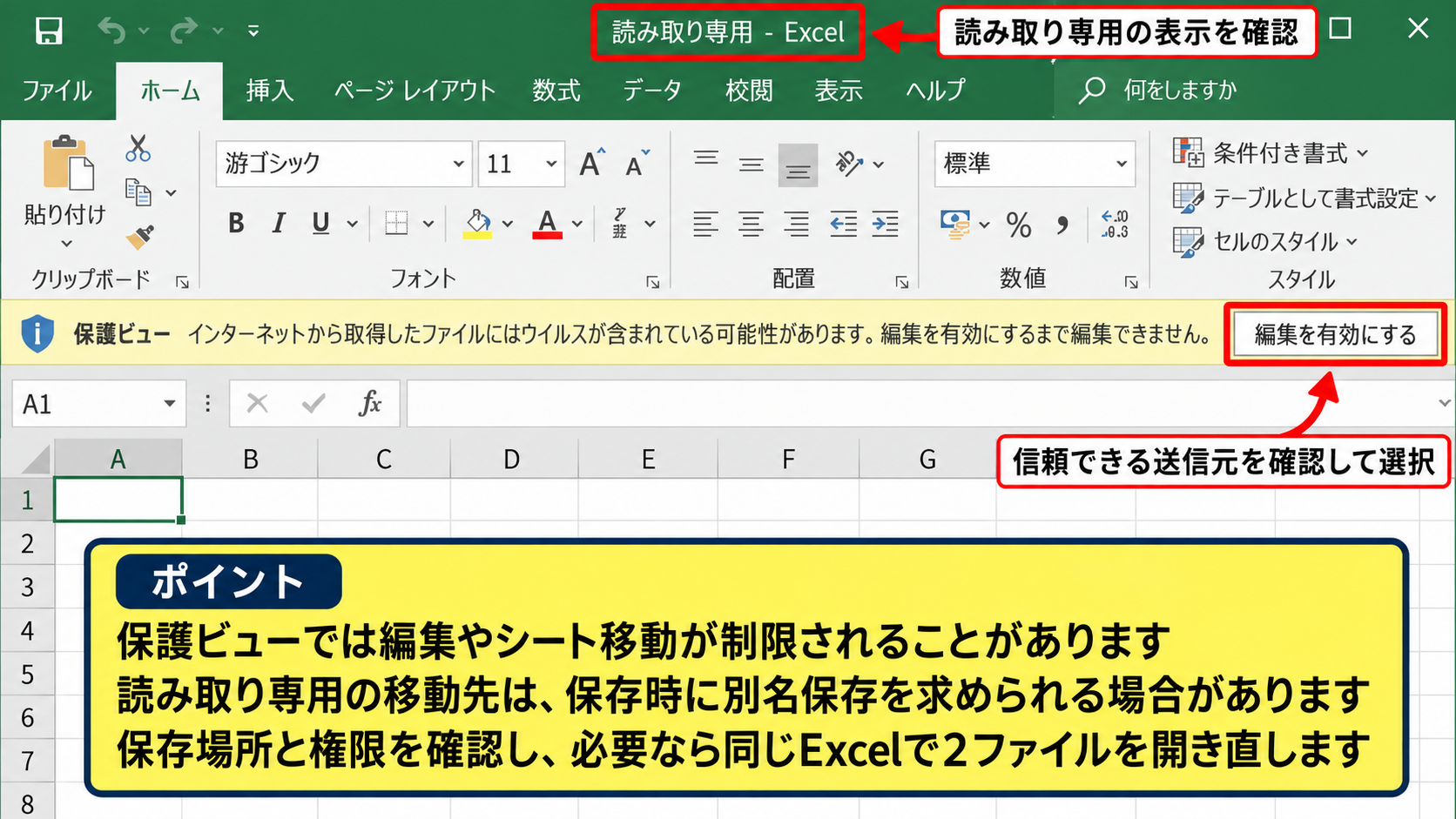
Task: Open the データ ribbon tab
Action: point(651,91)
